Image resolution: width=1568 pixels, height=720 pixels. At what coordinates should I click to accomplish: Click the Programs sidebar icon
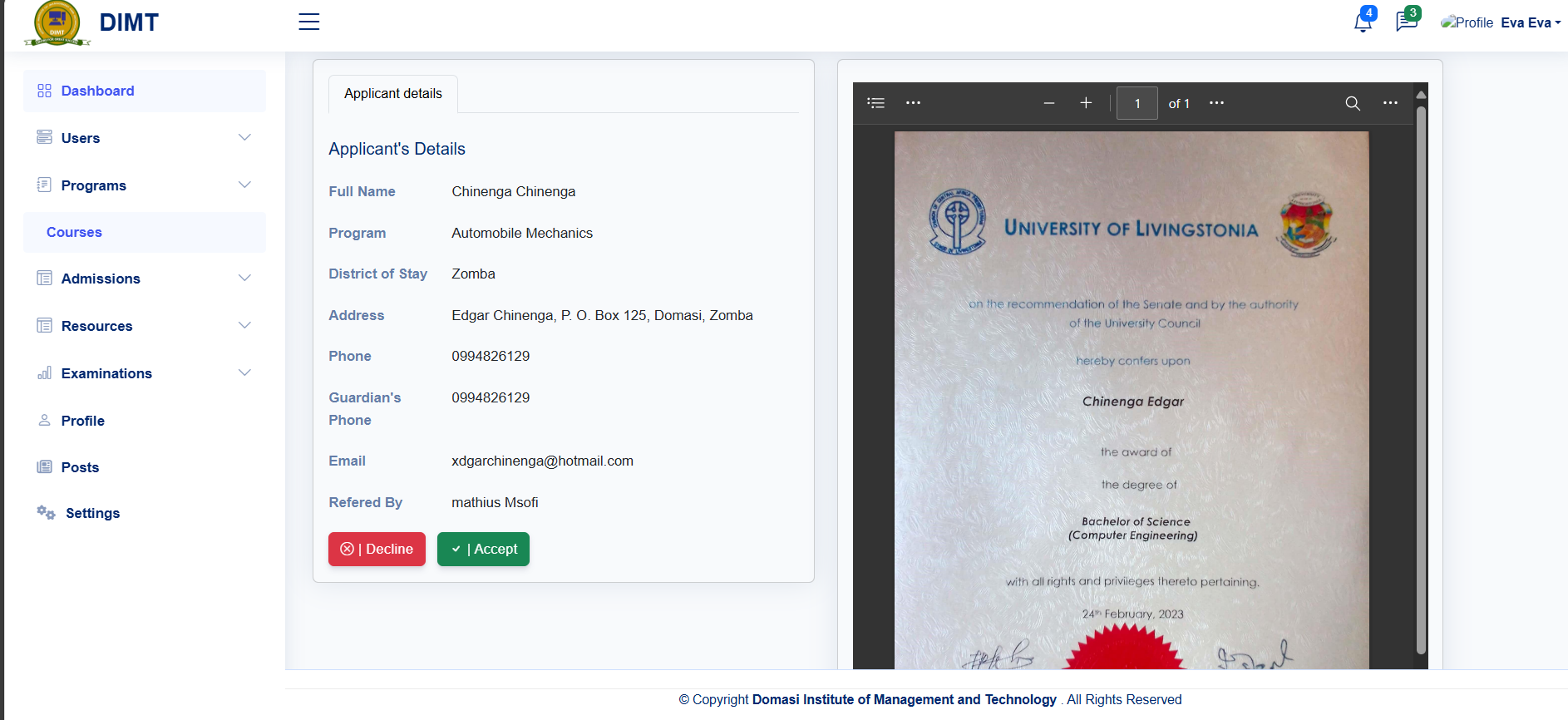tap(44, 185)
